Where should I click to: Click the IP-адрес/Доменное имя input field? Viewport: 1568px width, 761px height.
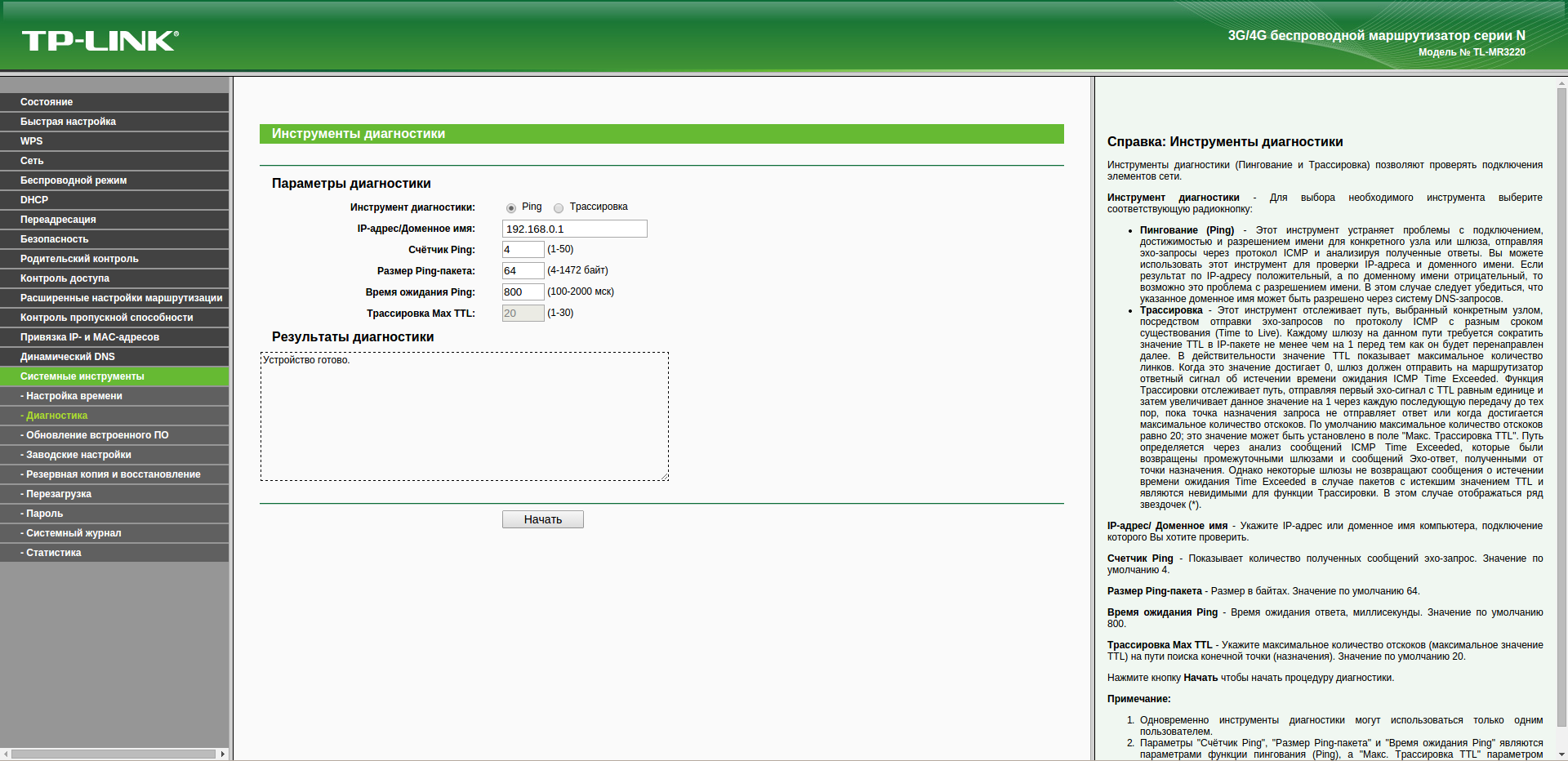point(574,229)
